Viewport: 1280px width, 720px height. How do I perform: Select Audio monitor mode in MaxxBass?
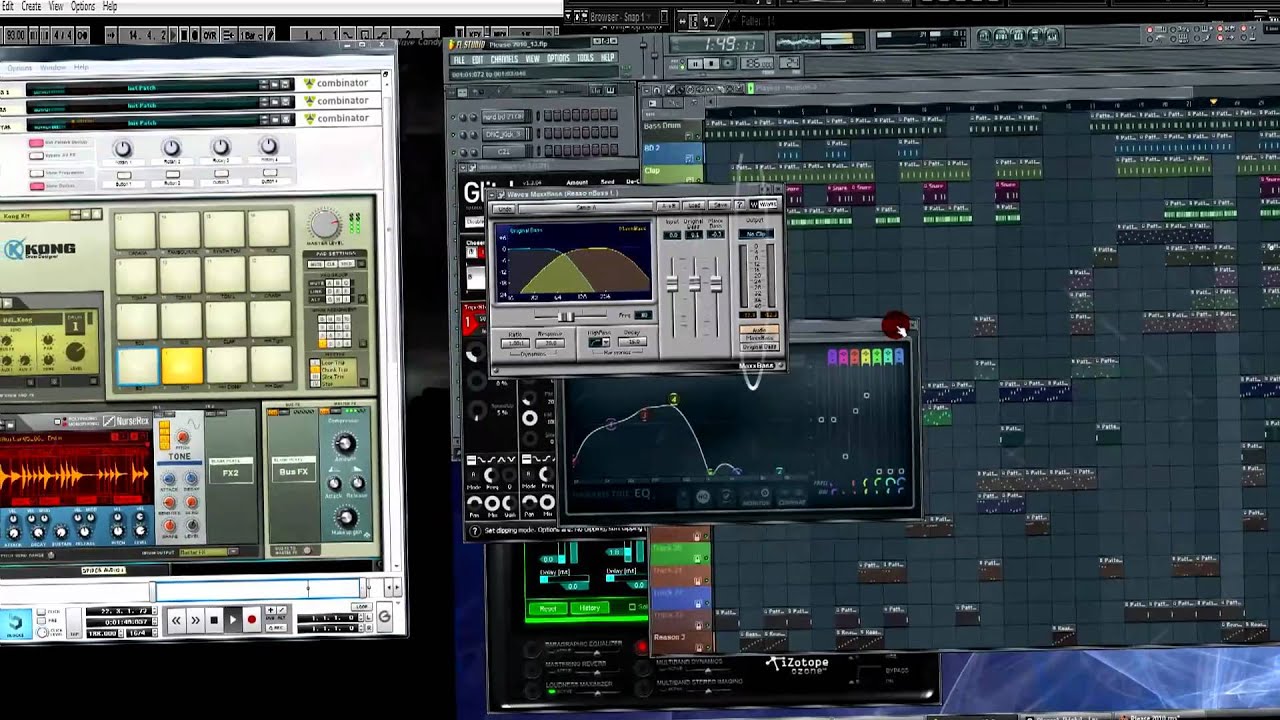point(760,330)
